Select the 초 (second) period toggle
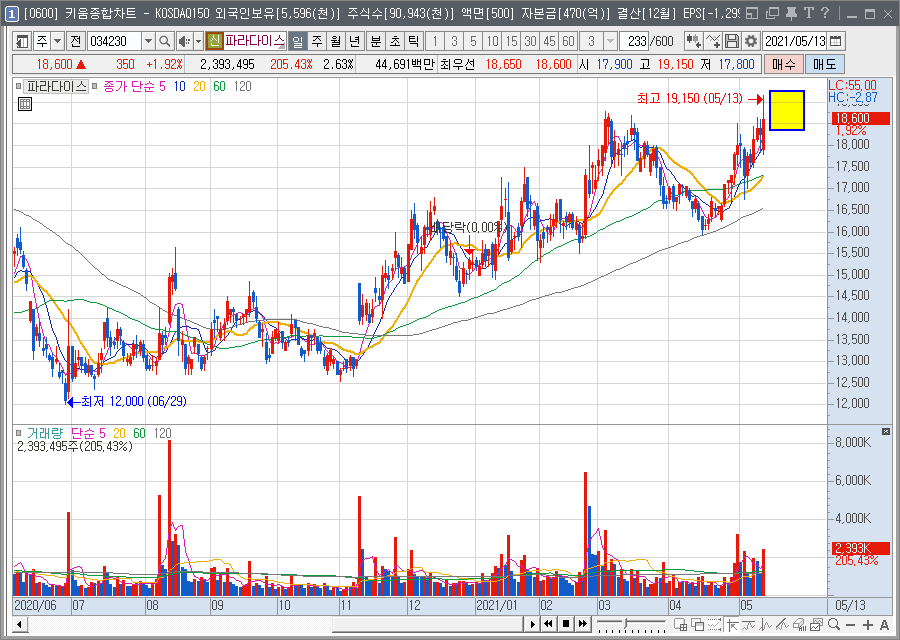 395,41
